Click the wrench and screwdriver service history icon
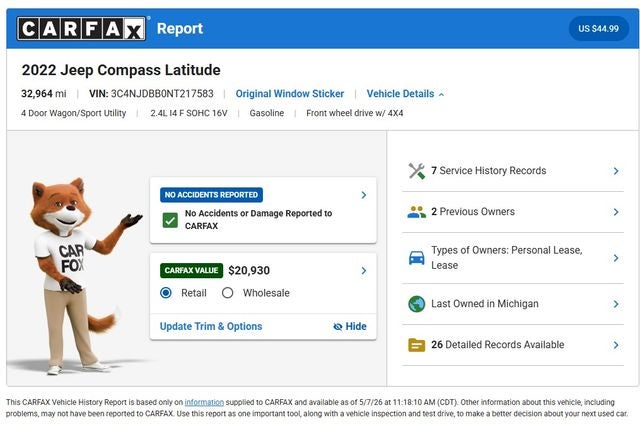This screenshot has width=640, height=424. (x=417, y=171)
